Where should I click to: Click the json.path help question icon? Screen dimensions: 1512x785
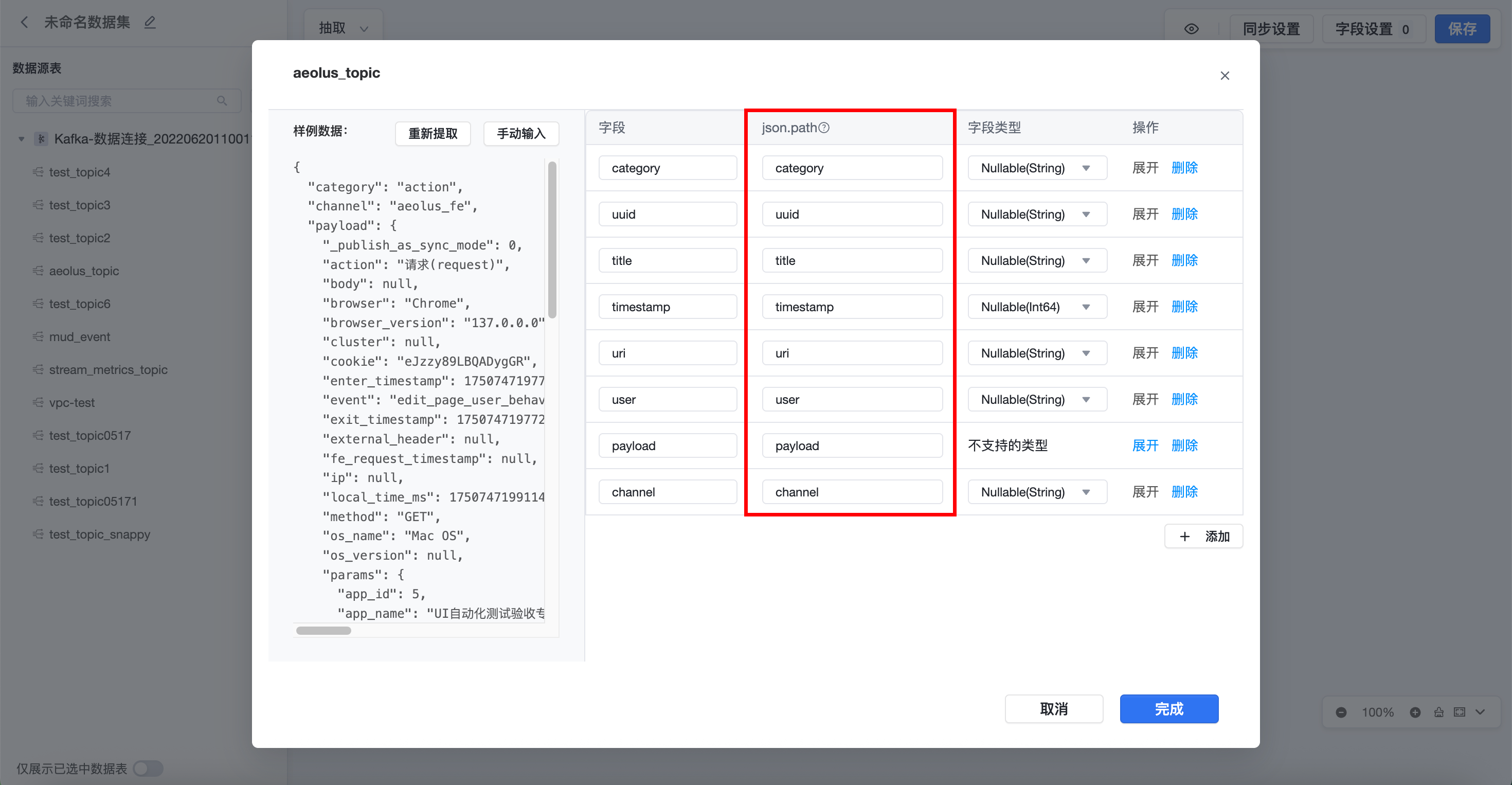tap(824, 128)
